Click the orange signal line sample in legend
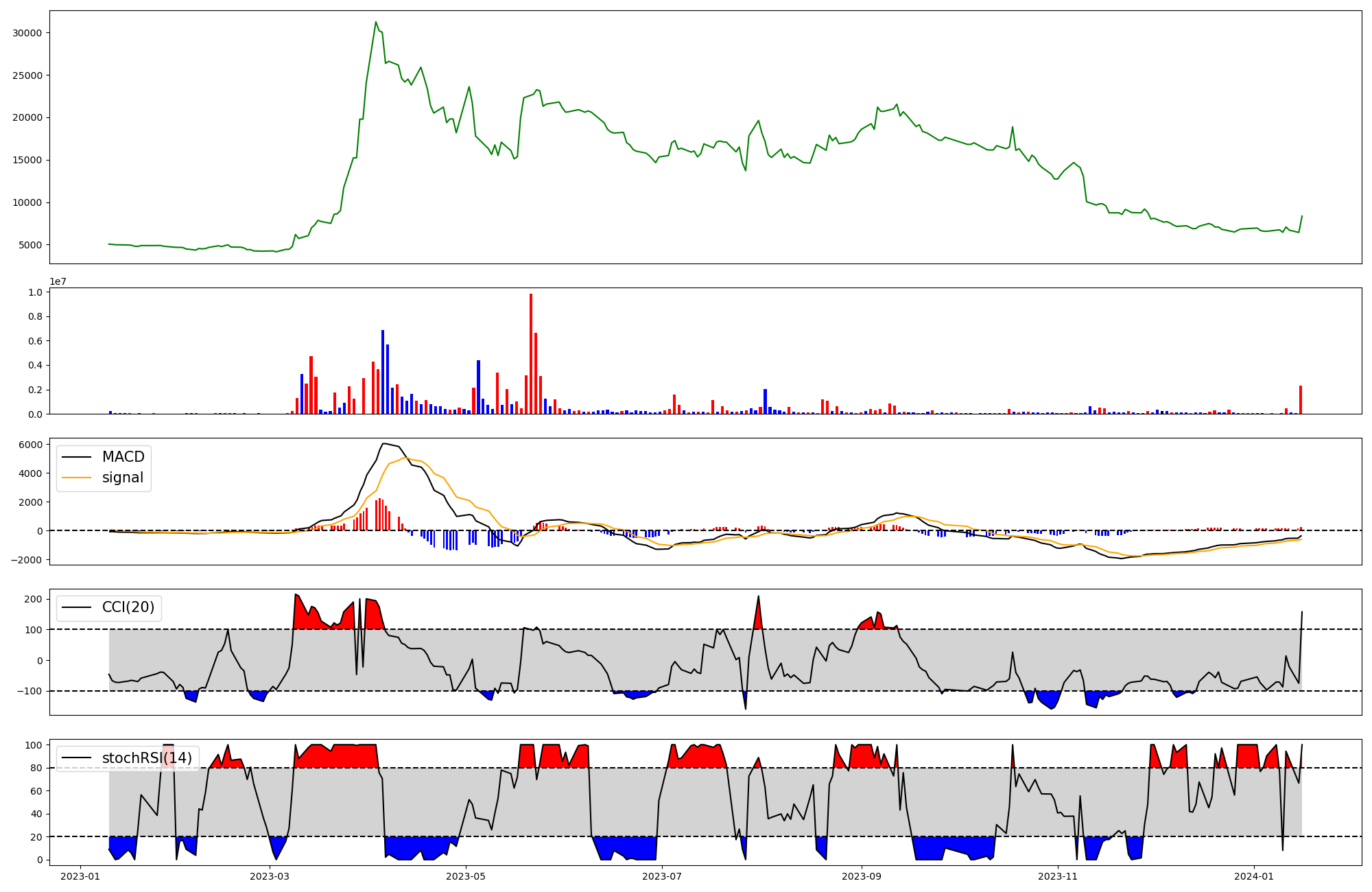The width and height of the screenshot is (1372, 892). point(77,478)
